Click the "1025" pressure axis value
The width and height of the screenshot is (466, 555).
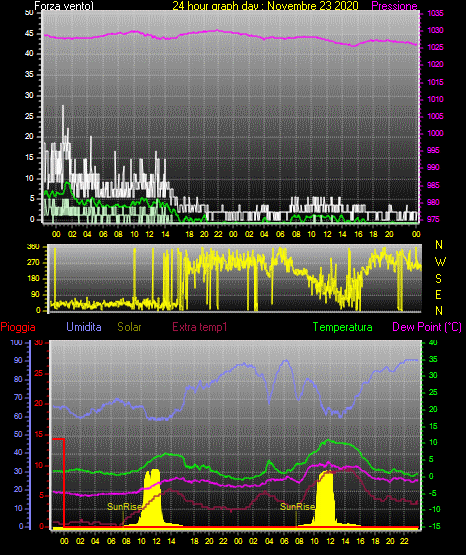pos(435,47)
